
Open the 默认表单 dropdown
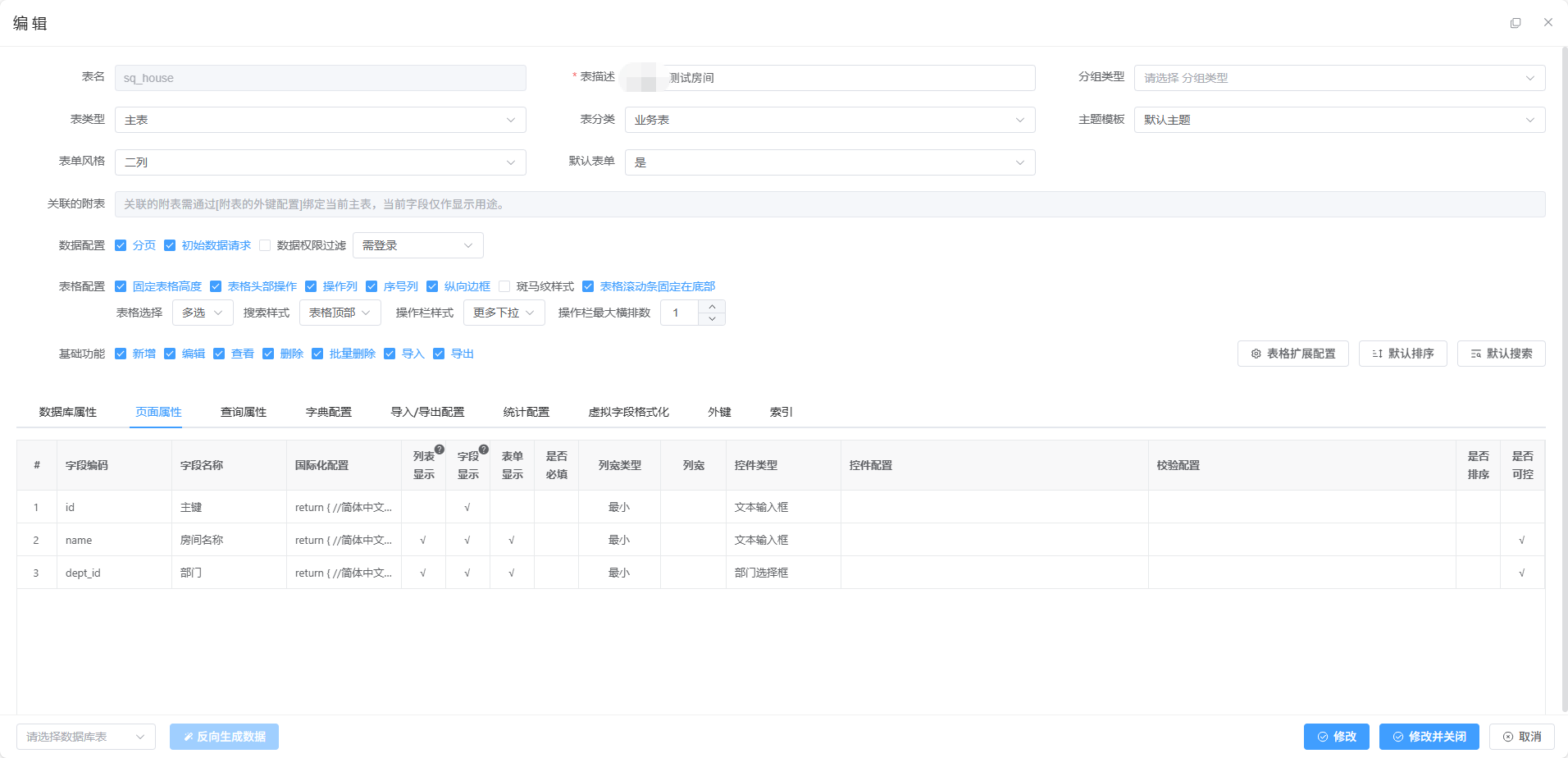click(x=830, y=162)
